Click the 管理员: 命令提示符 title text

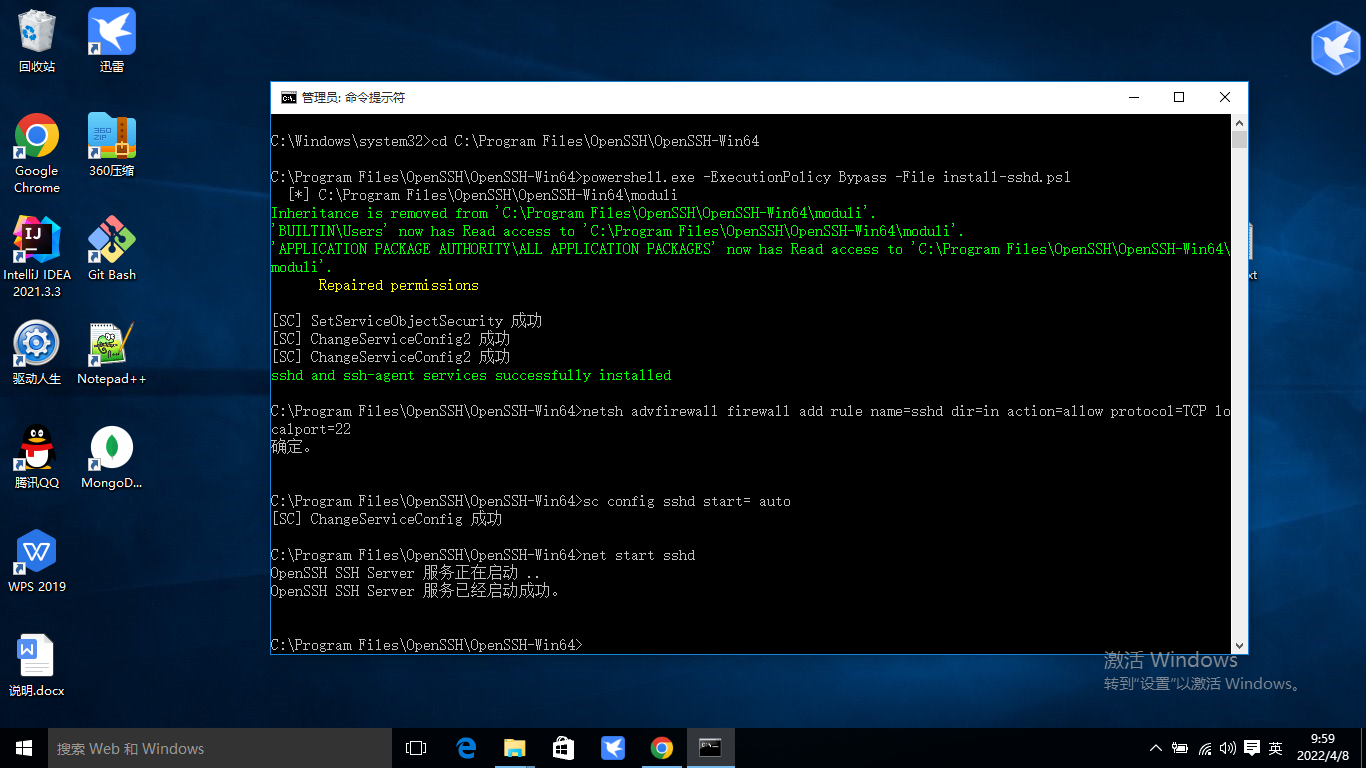[353, 97]
